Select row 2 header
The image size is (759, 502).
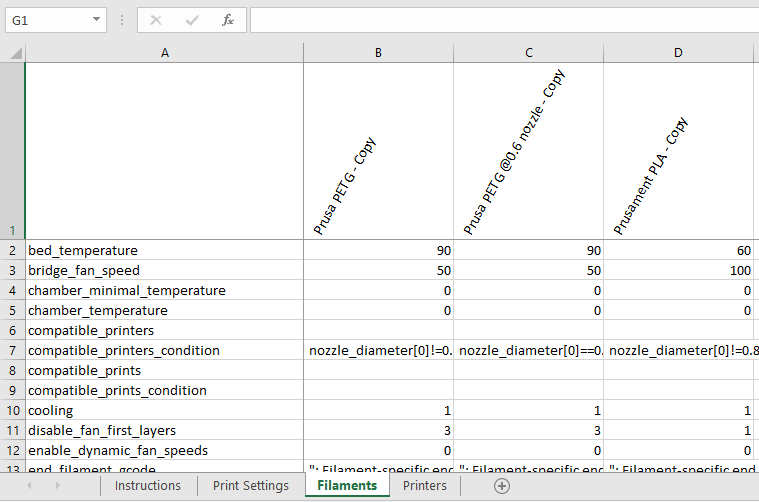(13, 250)
